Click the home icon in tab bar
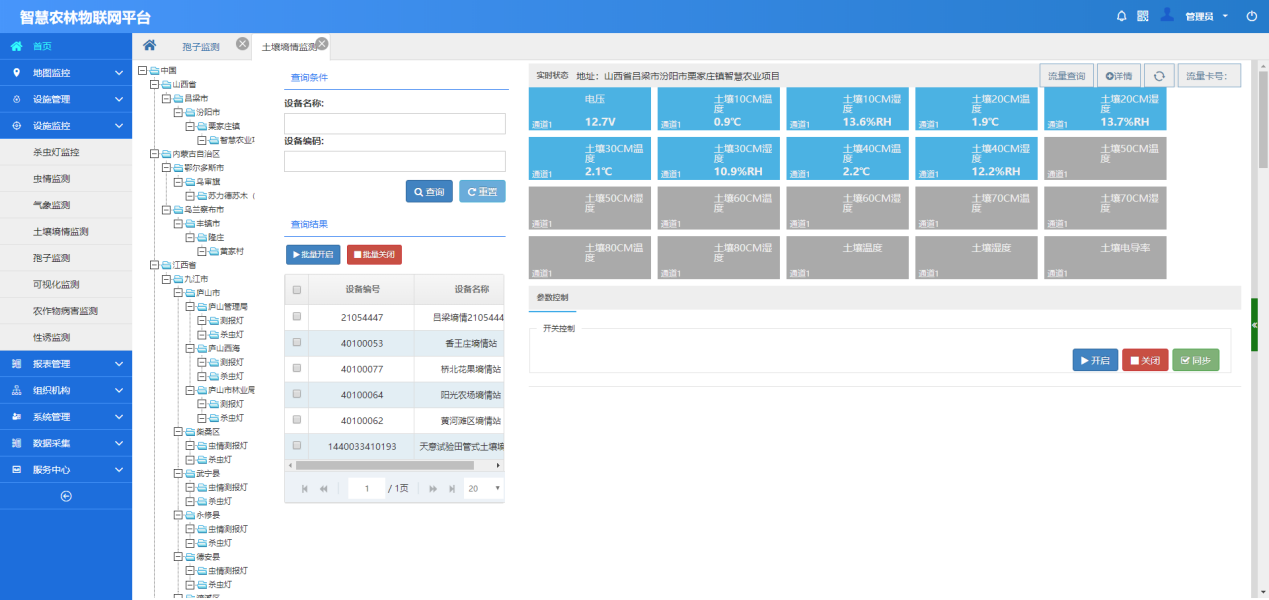 tap(149, 46)
